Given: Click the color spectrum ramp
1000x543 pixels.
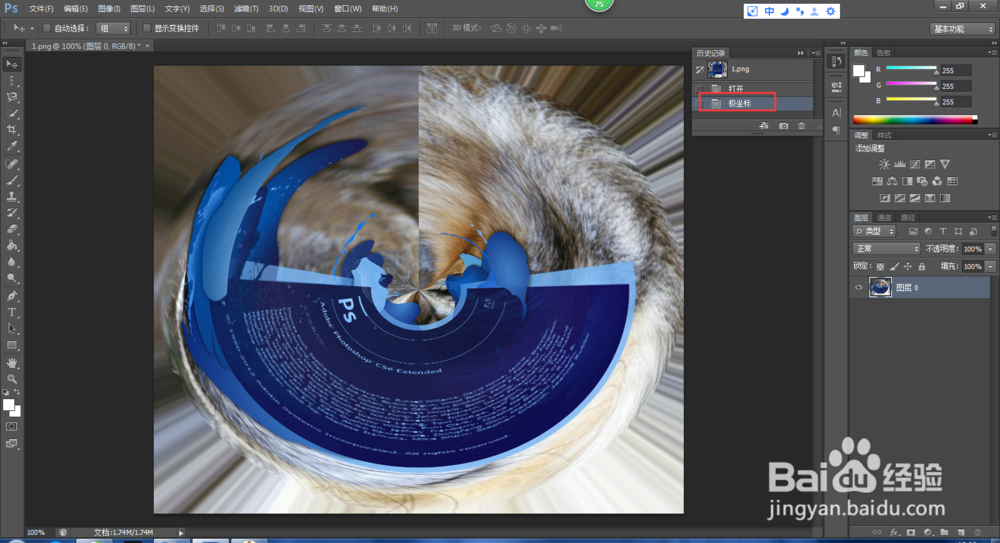Looking at the screenshot, I should coord(915,119).
